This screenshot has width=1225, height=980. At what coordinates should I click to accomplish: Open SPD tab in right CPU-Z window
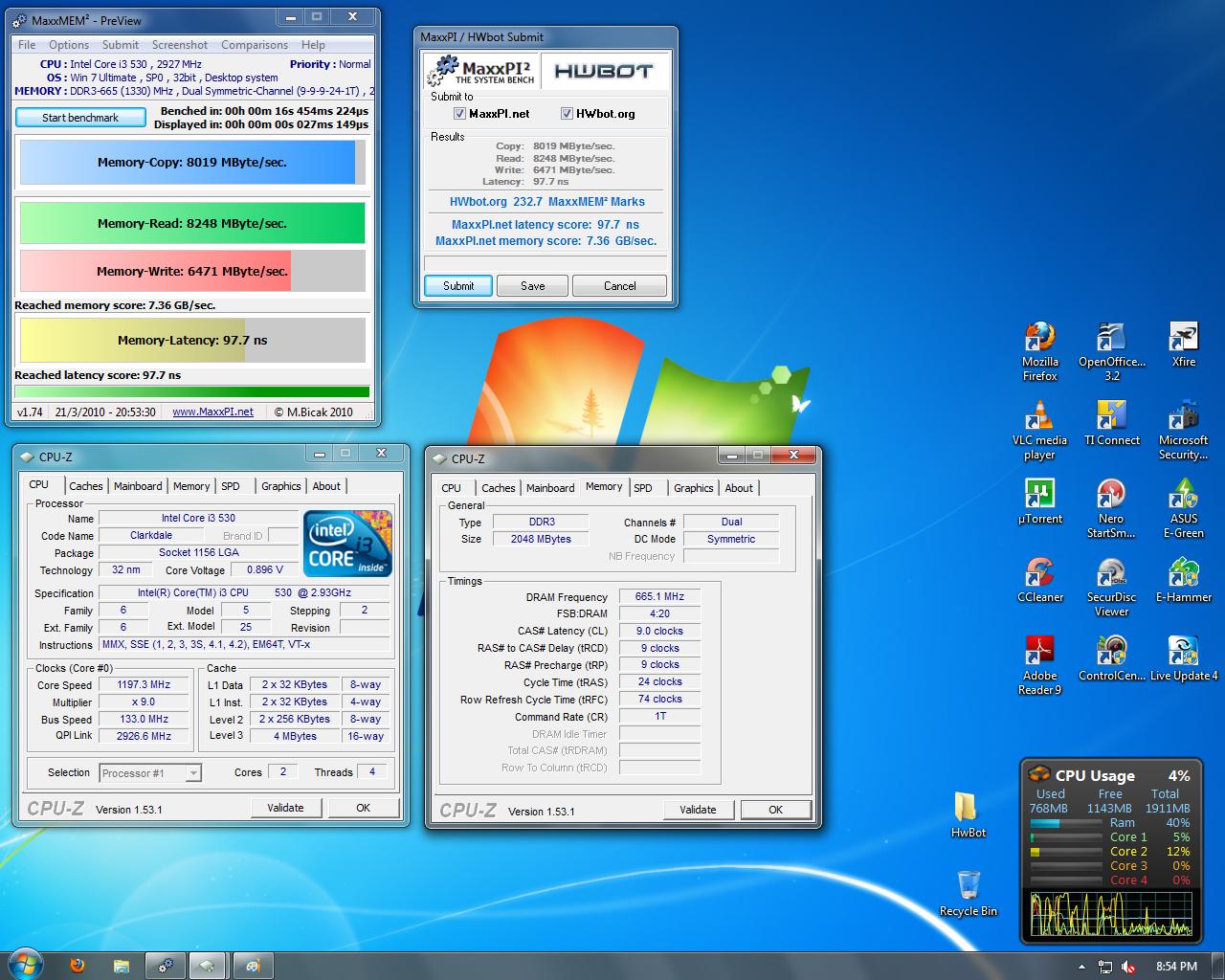(643, 488)
